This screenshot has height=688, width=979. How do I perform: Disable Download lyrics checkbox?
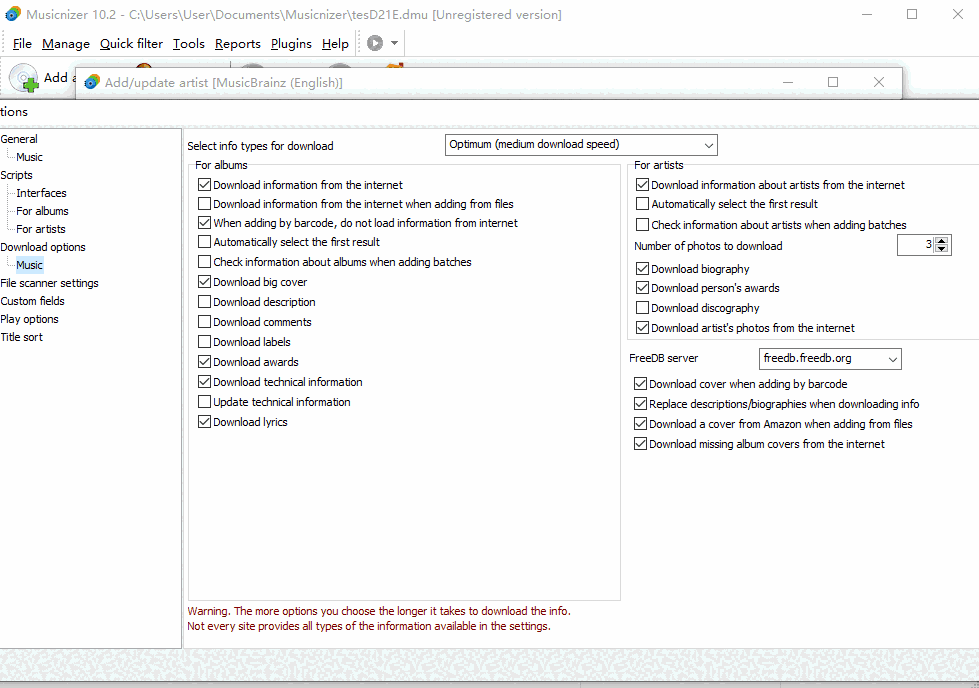(x=205, y=422)
